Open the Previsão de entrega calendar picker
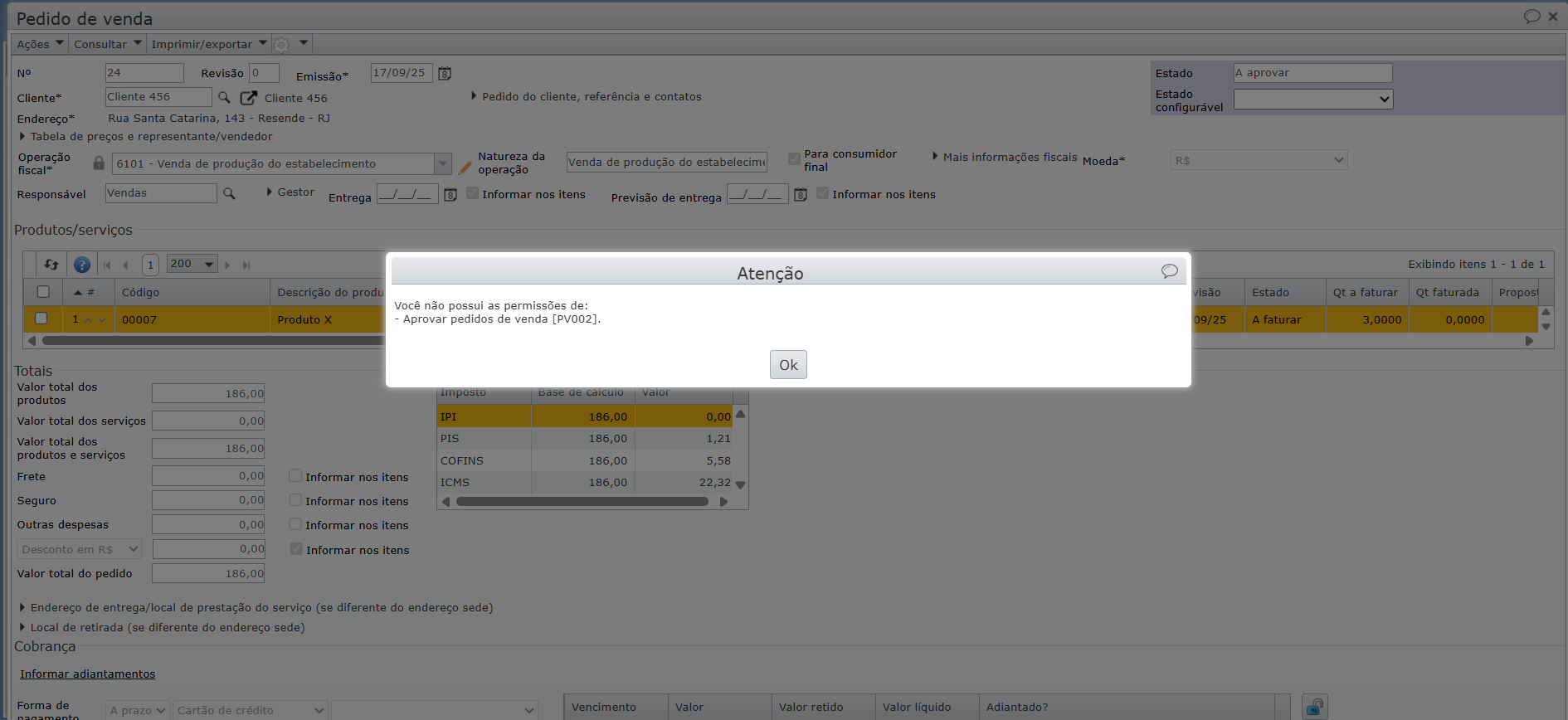Viewport: 1568px width, 720px height. click(801, 195)
